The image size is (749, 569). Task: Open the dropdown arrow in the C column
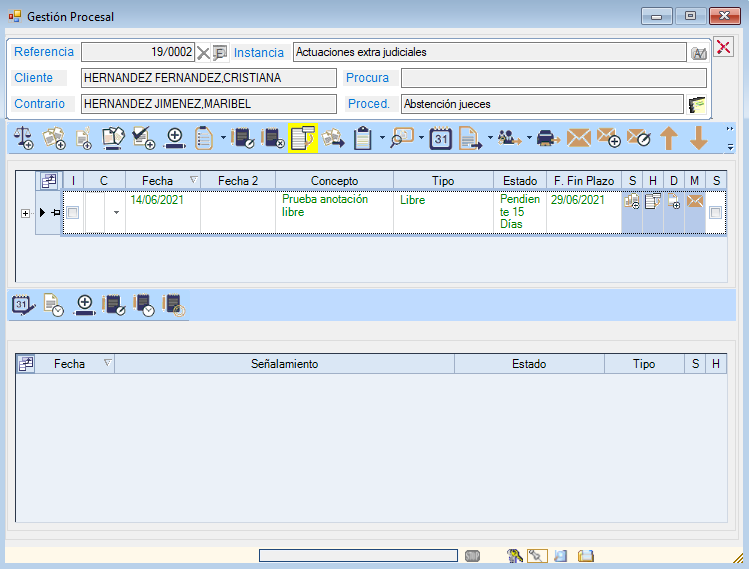click(115, 213)
